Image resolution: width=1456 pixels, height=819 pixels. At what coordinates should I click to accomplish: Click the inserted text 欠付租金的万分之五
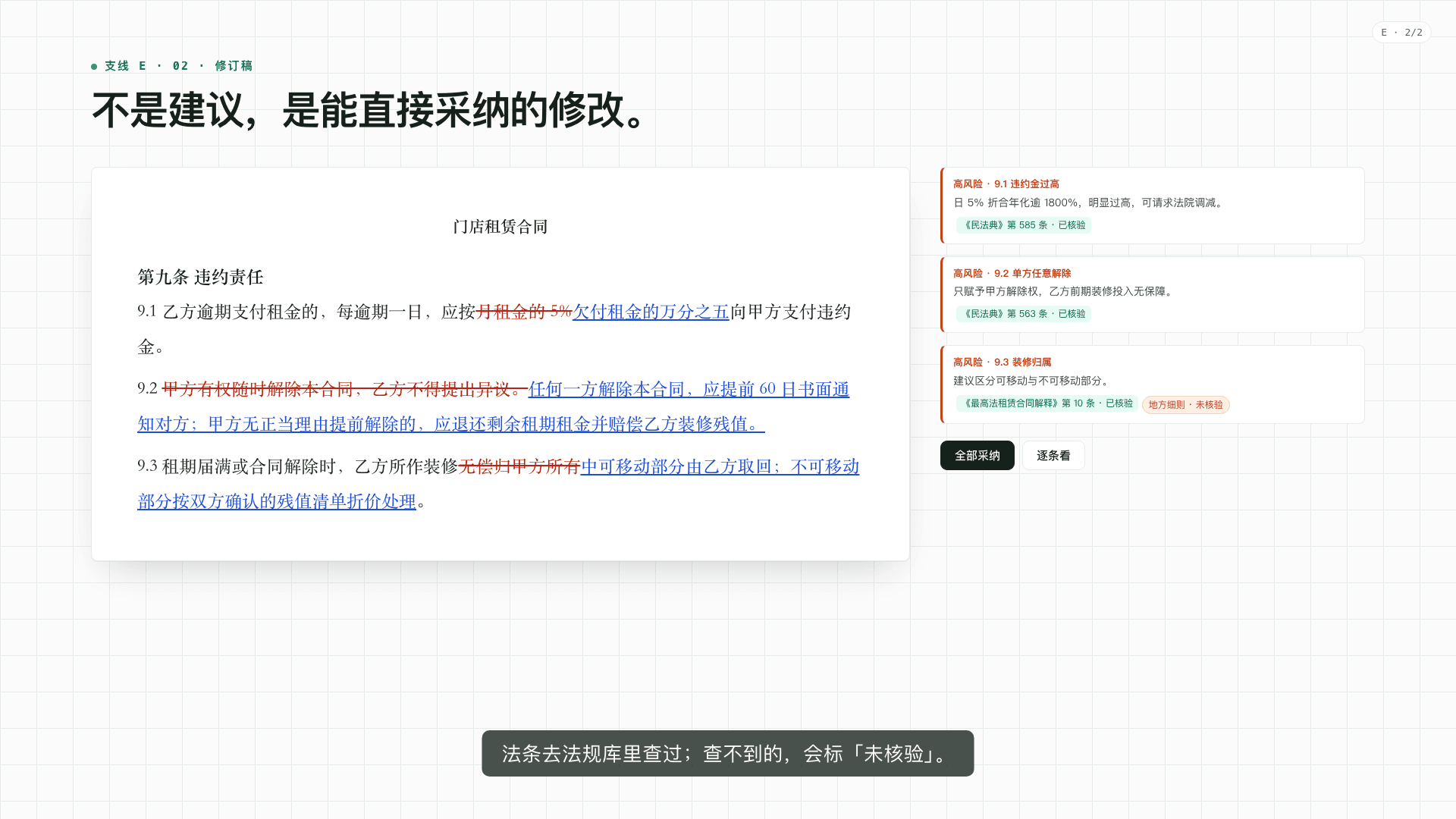pos(651,312)
